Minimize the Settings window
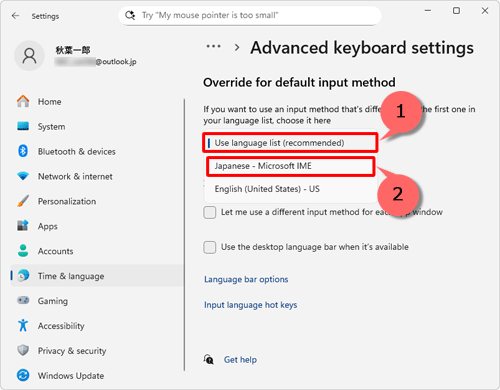The height and width of the screenshot is (390, 500). (x=428, y=11)
